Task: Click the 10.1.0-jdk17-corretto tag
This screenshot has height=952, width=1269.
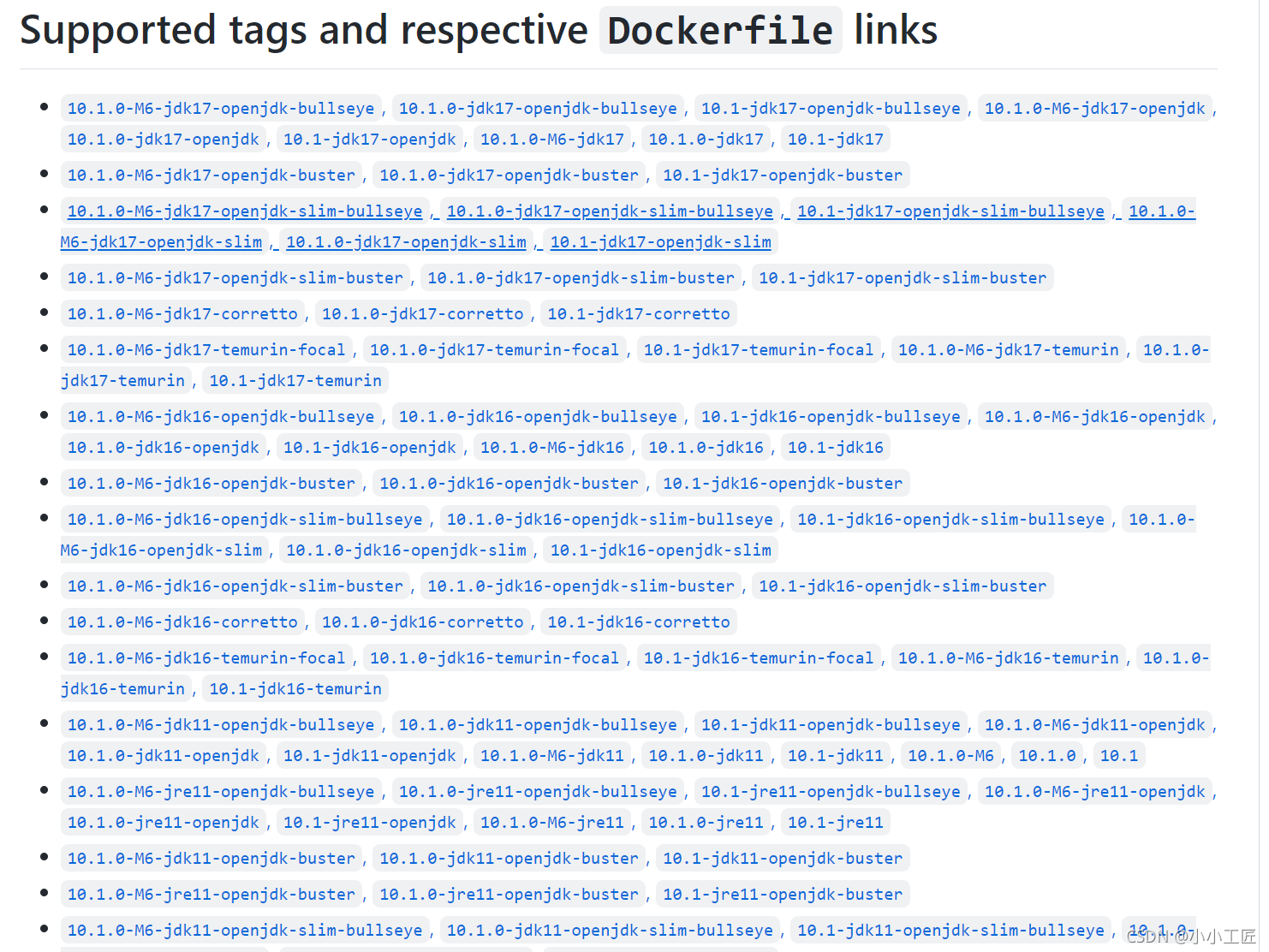Action: point(422,314)
